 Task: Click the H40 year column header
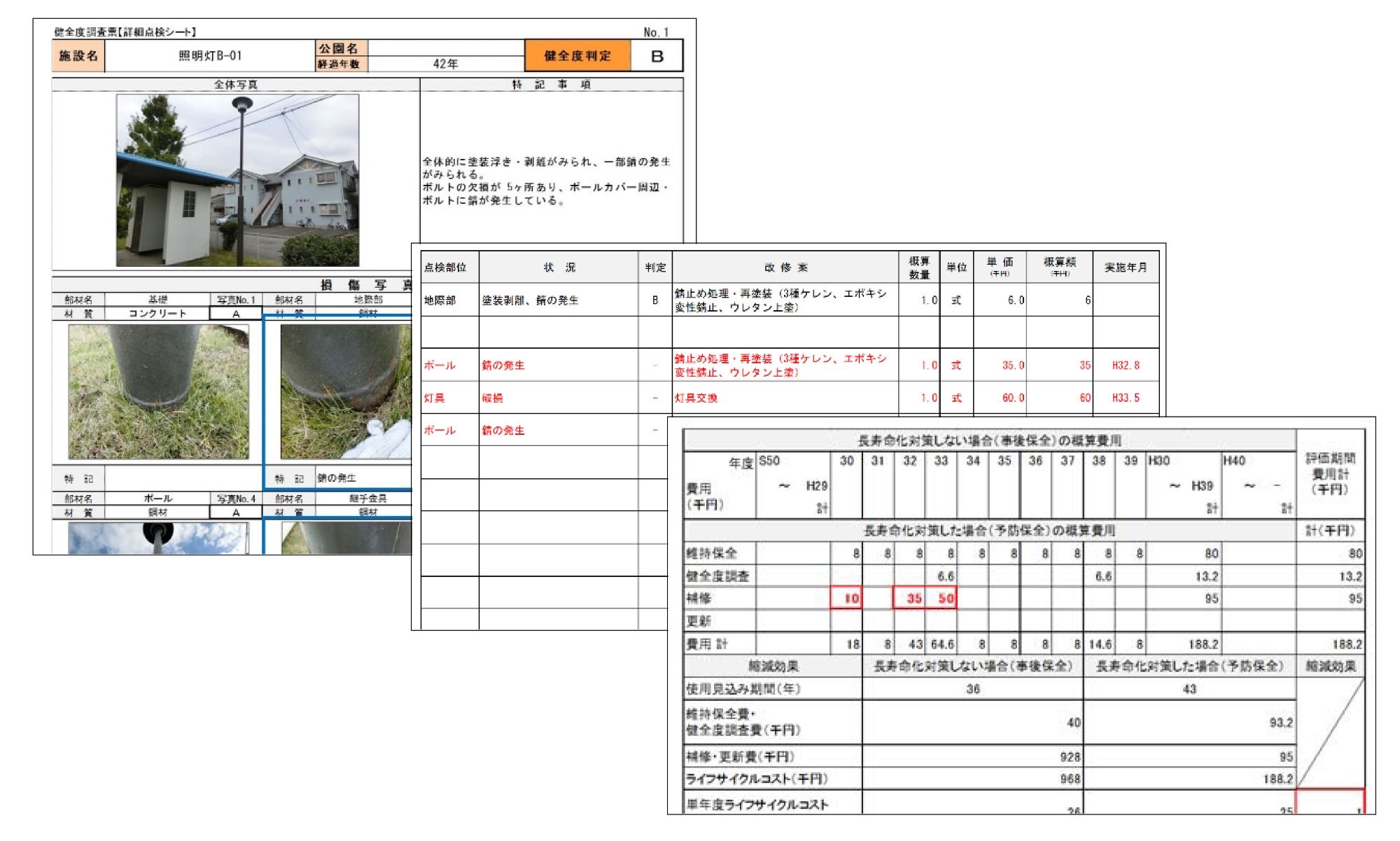(1259, 484)
